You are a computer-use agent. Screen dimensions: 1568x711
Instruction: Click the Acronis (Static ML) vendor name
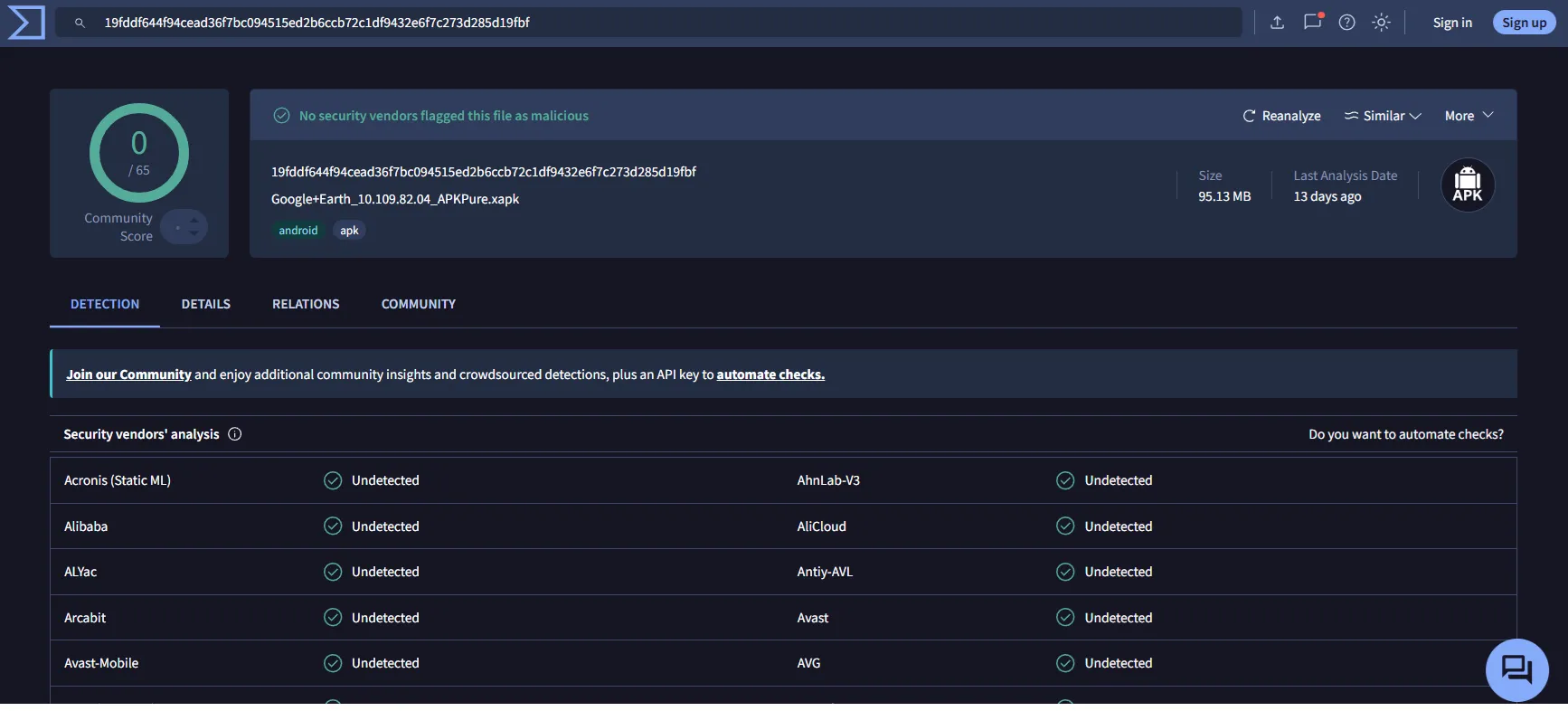coord(118,480)
